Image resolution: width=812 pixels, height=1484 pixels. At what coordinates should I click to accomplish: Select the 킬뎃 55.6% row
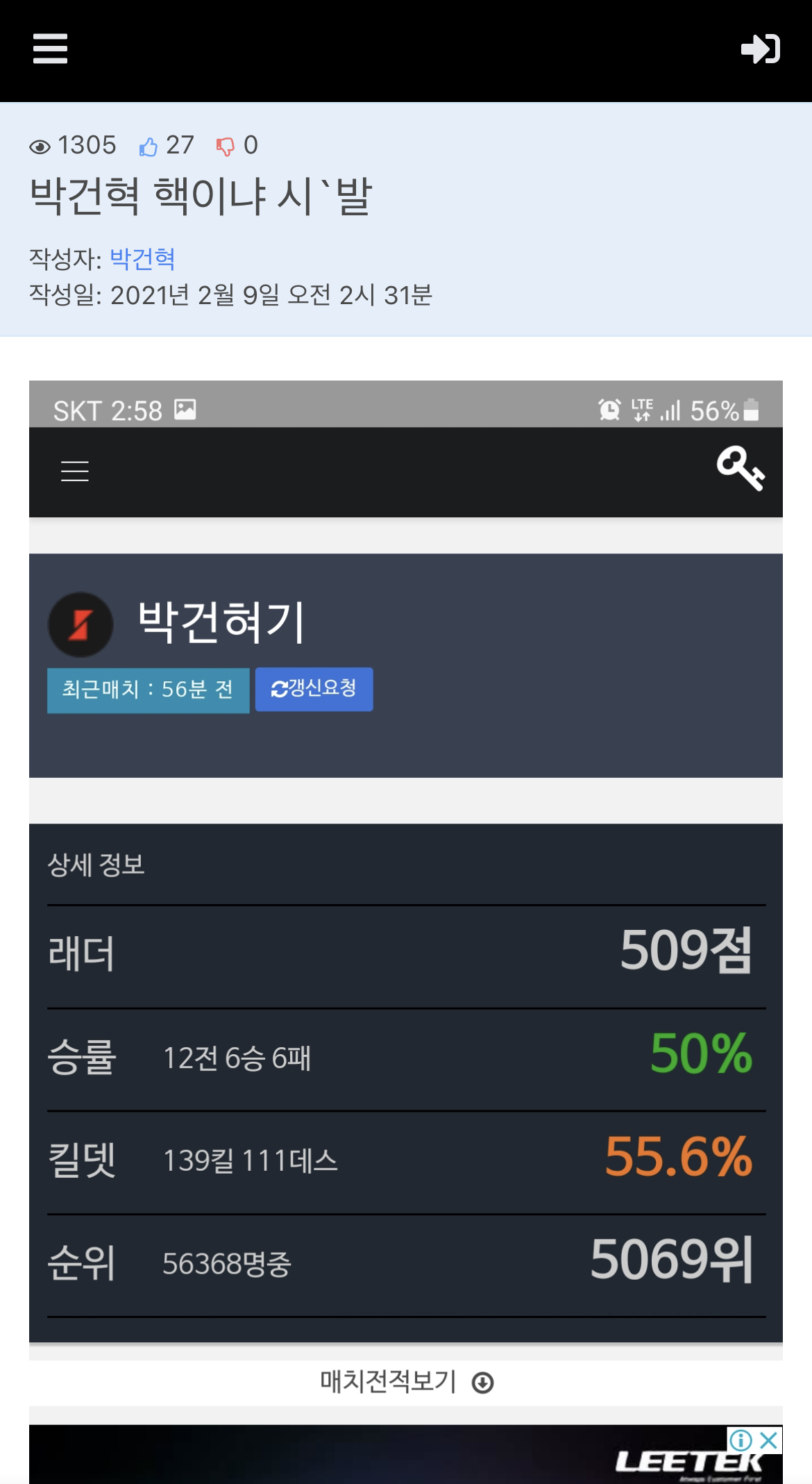[x=406, y=1162]
